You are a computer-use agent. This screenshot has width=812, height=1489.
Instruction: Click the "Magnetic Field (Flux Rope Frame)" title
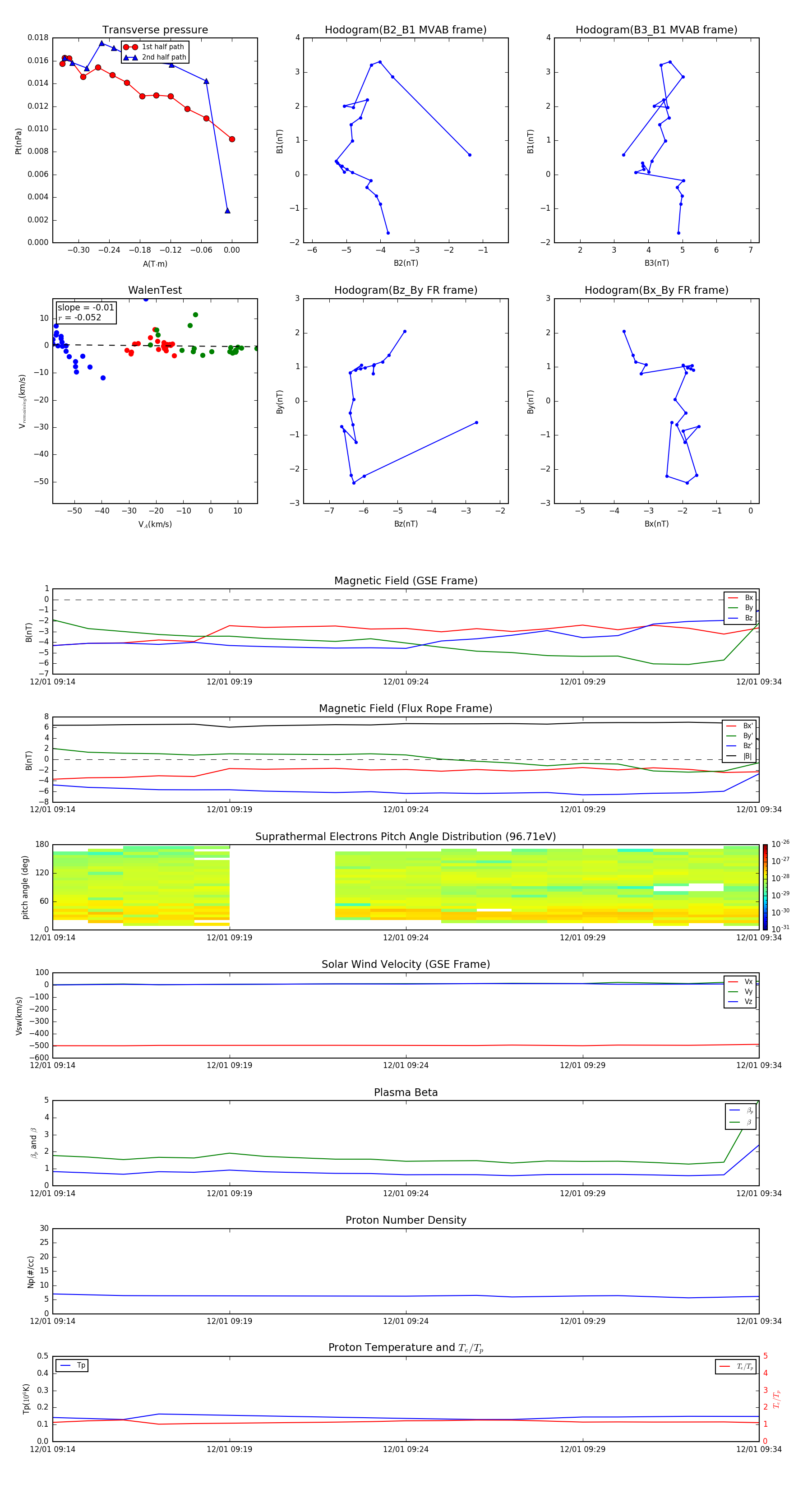tap(406, 709)
